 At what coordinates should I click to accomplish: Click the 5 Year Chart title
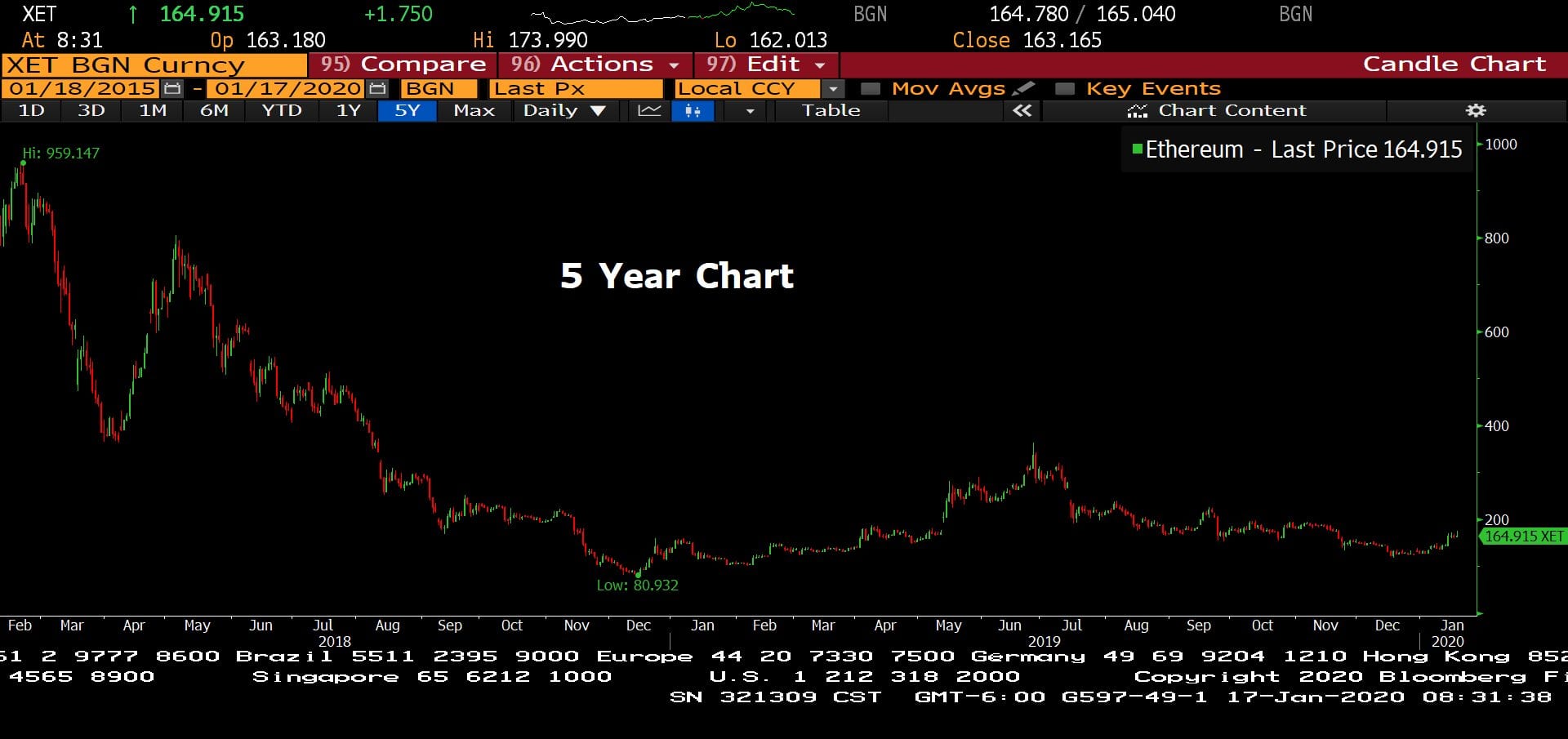(x=677, y=276)
